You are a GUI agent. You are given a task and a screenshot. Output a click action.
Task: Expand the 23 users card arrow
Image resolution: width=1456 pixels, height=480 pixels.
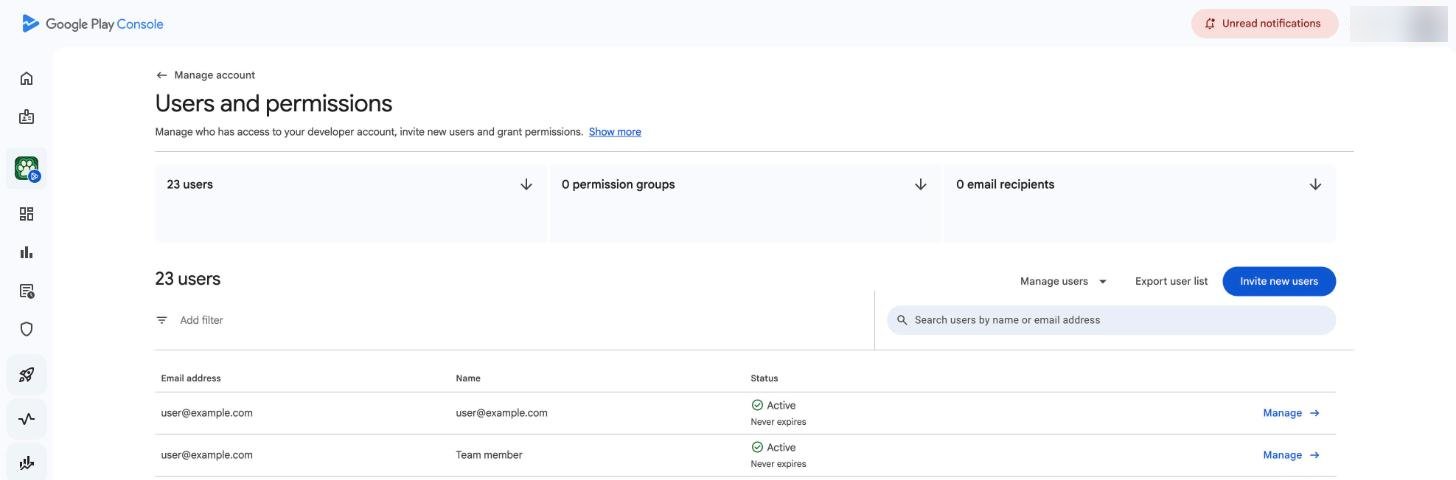pyautogui.click(x=526, y=184)
